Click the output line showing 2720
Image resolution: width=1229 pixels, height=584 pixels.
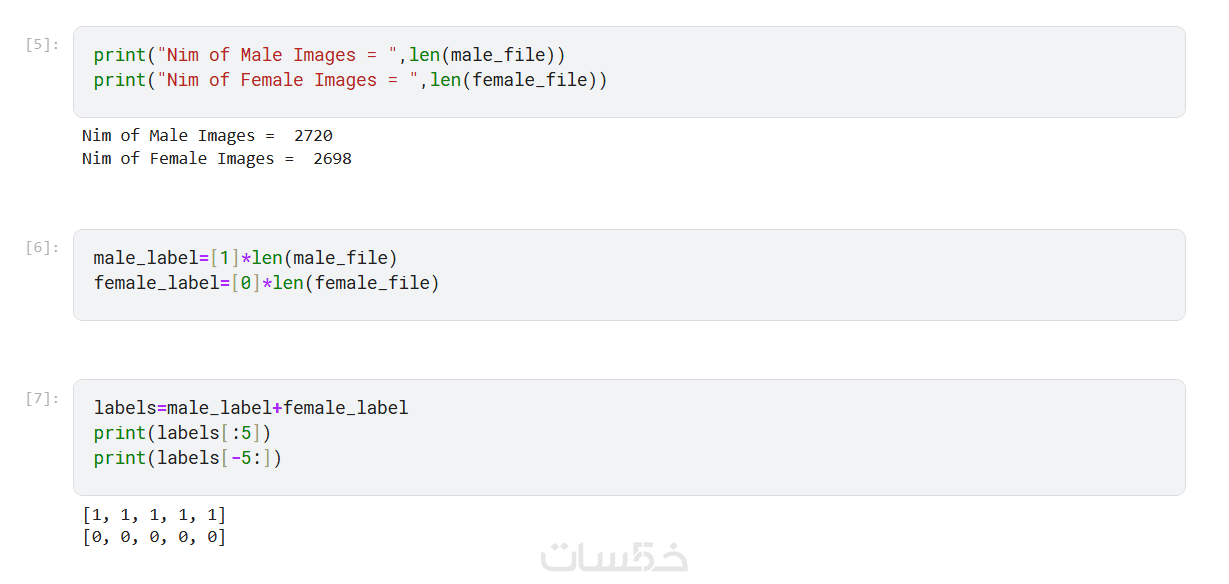coord(207,135)
